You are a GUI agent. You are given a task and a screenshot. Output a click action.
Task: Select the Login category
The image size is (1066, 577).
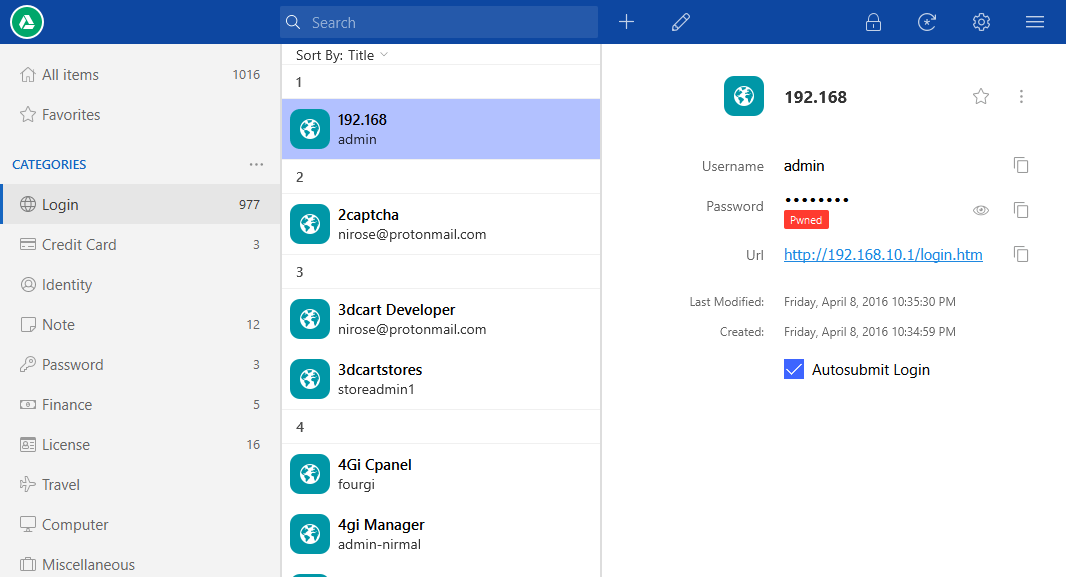140,205
